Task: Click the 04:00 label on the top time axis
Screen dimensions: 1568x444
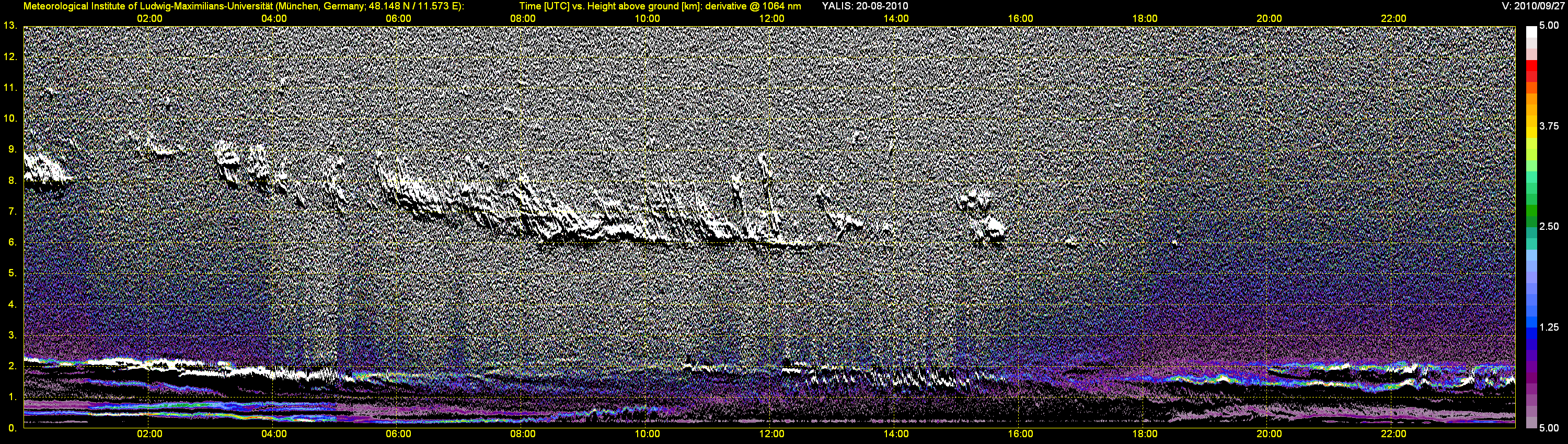Action: point(274,19)
